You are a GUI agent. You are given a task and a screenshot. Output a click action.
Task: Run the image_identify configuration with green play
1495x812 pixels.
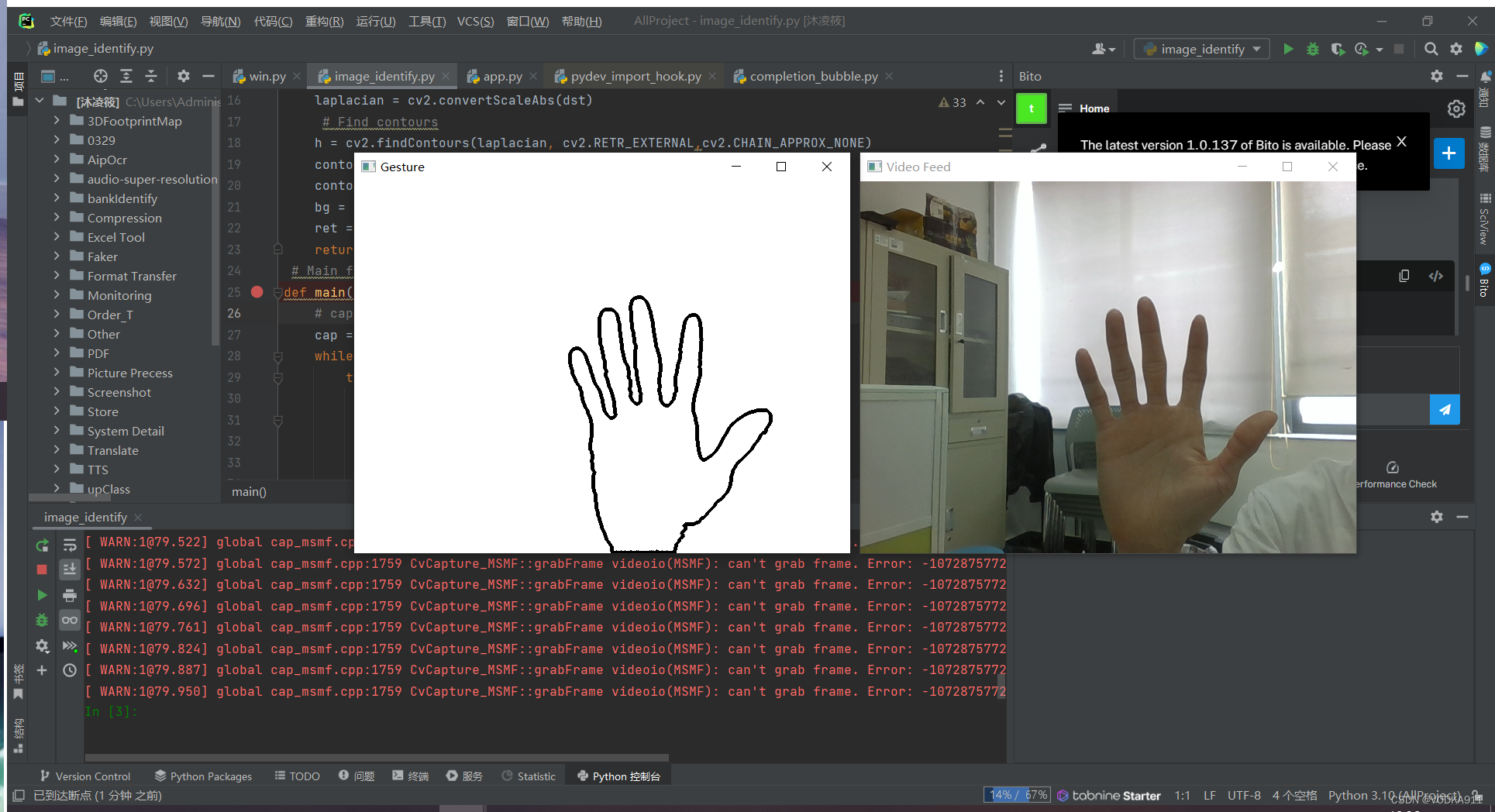[x=1288, y=48]
